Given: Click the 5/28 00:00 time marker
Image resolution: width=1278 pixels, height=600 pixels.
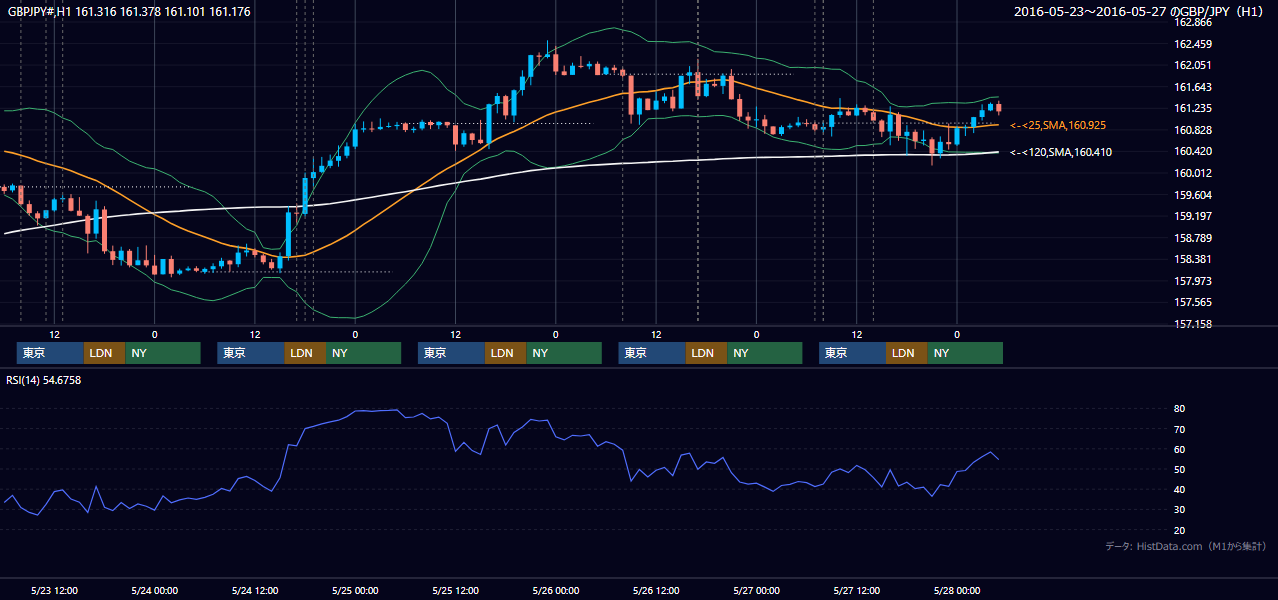Looking at the screenshot, I should pyautogui.click(x=956, y=590).
